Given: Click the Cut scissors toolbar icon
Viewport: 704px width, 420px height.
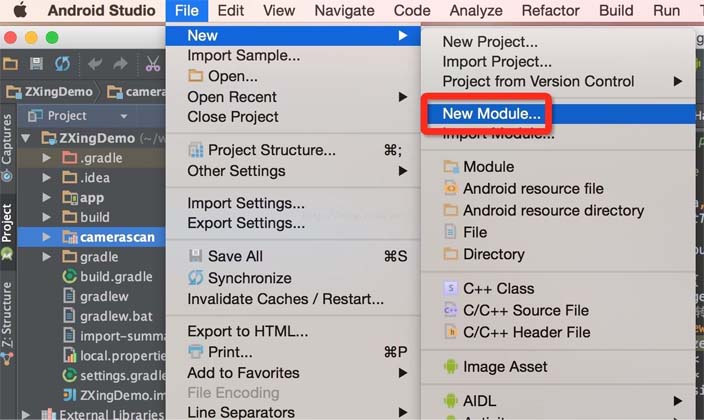Looking at the screenshot, I should point(152,64).
